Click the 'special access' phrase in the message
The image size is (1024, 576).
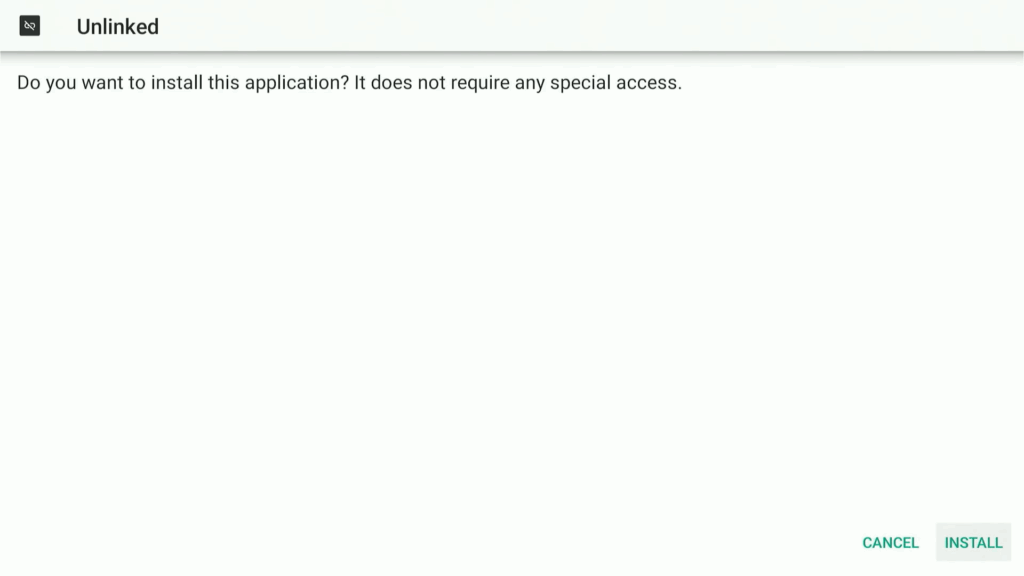click(615, 83)
